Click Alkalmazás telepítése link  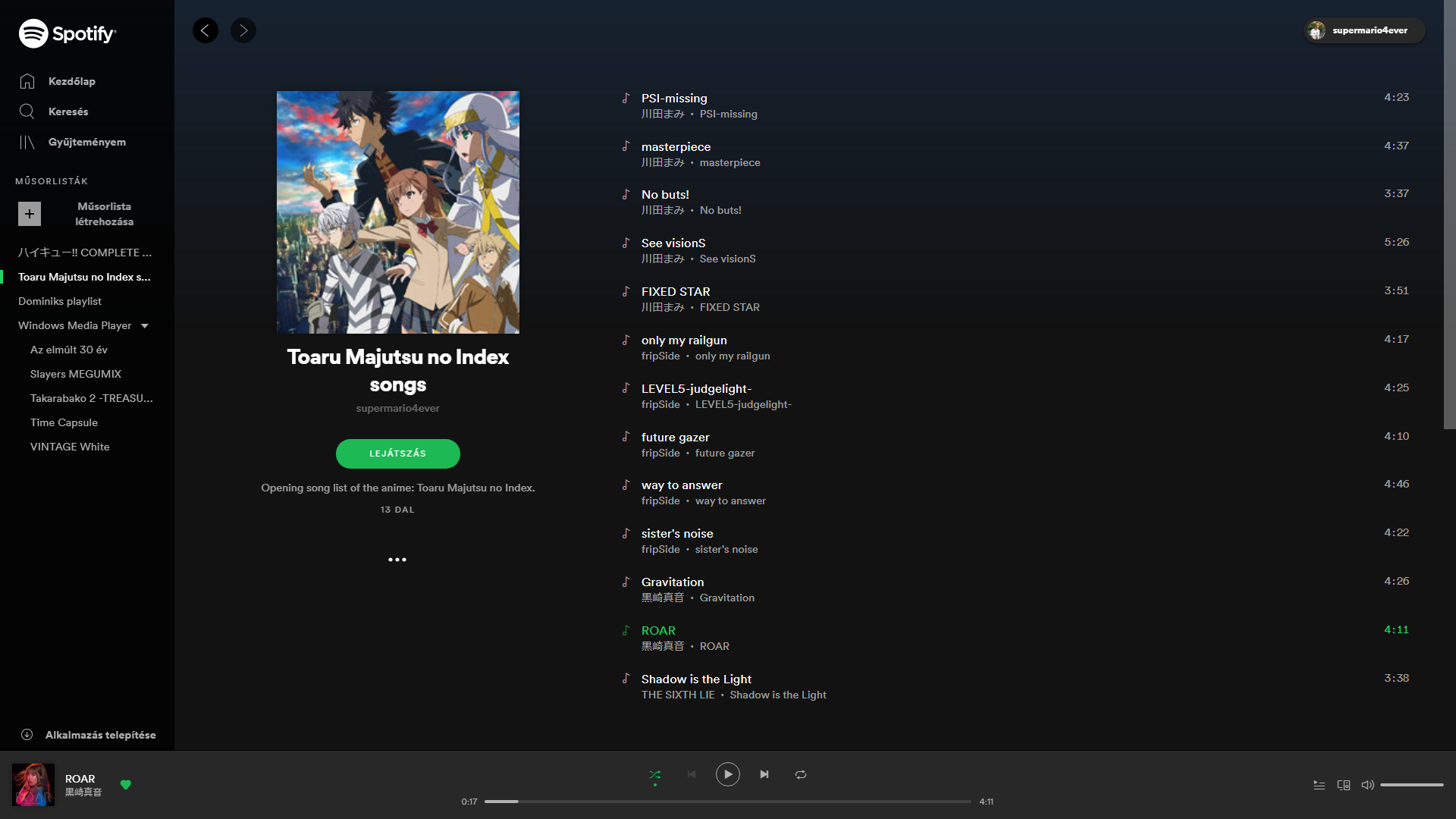point(100,735)
